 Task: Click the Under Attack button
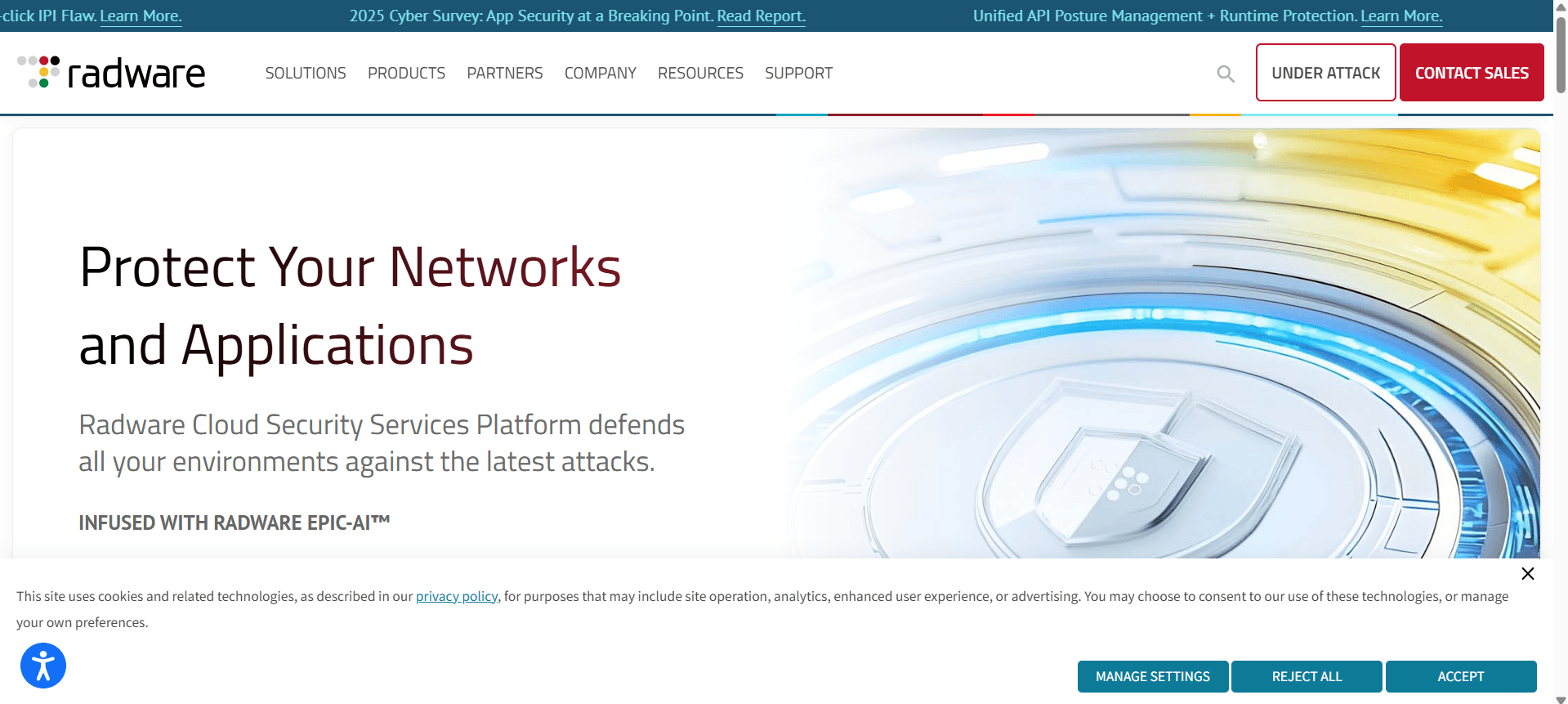[1325, 73]
